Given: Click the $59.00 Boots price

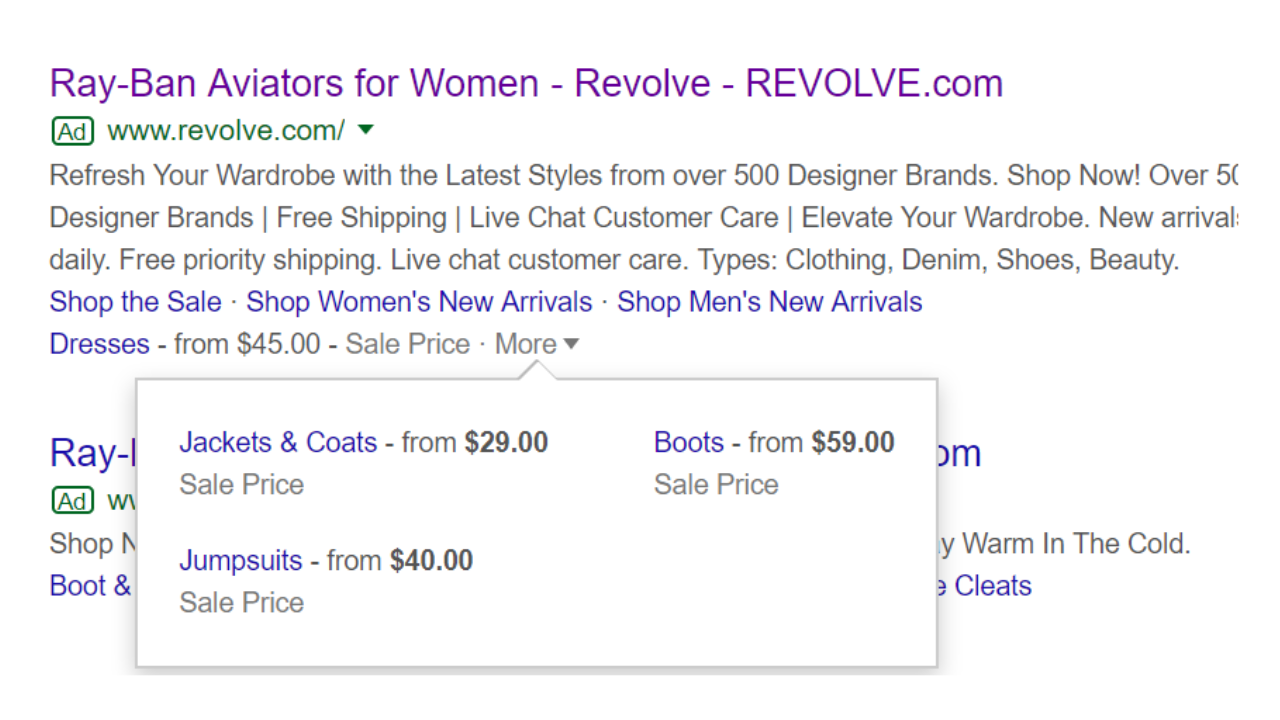Looking at the screenshot, I should coord(853,442).
